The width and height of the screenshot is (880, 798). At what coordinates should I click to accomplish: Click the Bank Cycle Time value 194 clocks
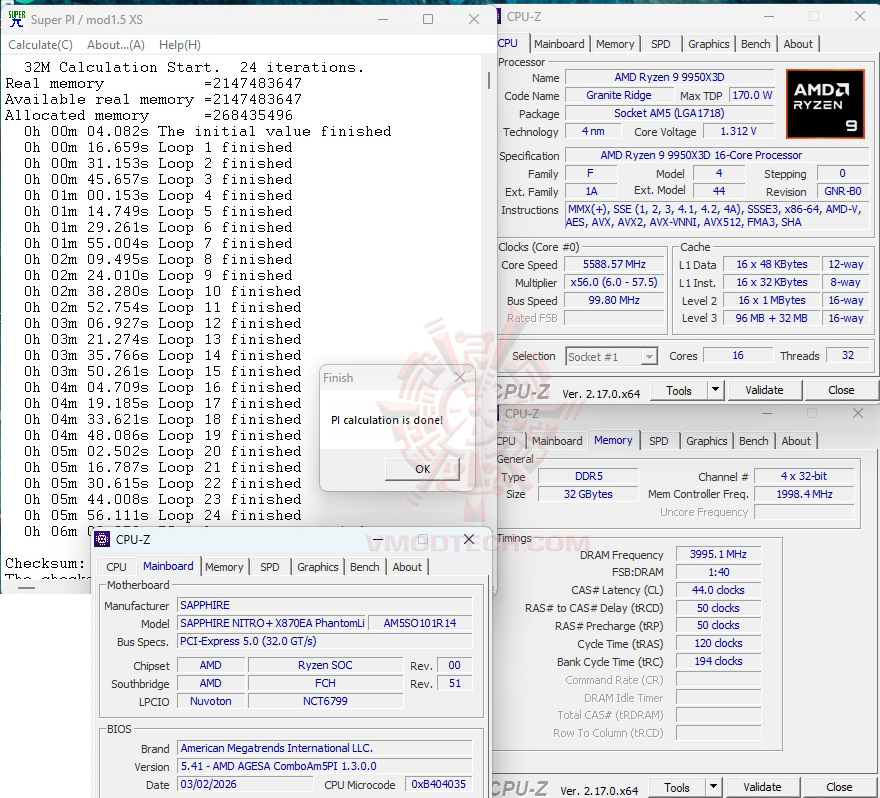(718, 662)
